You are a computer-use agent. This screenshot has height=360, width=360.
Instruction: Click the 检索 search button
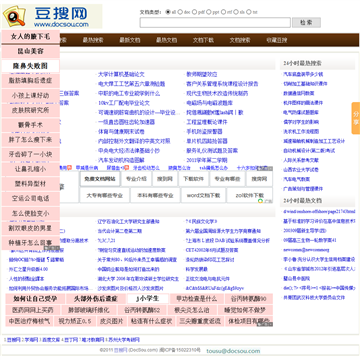point(306,23)
